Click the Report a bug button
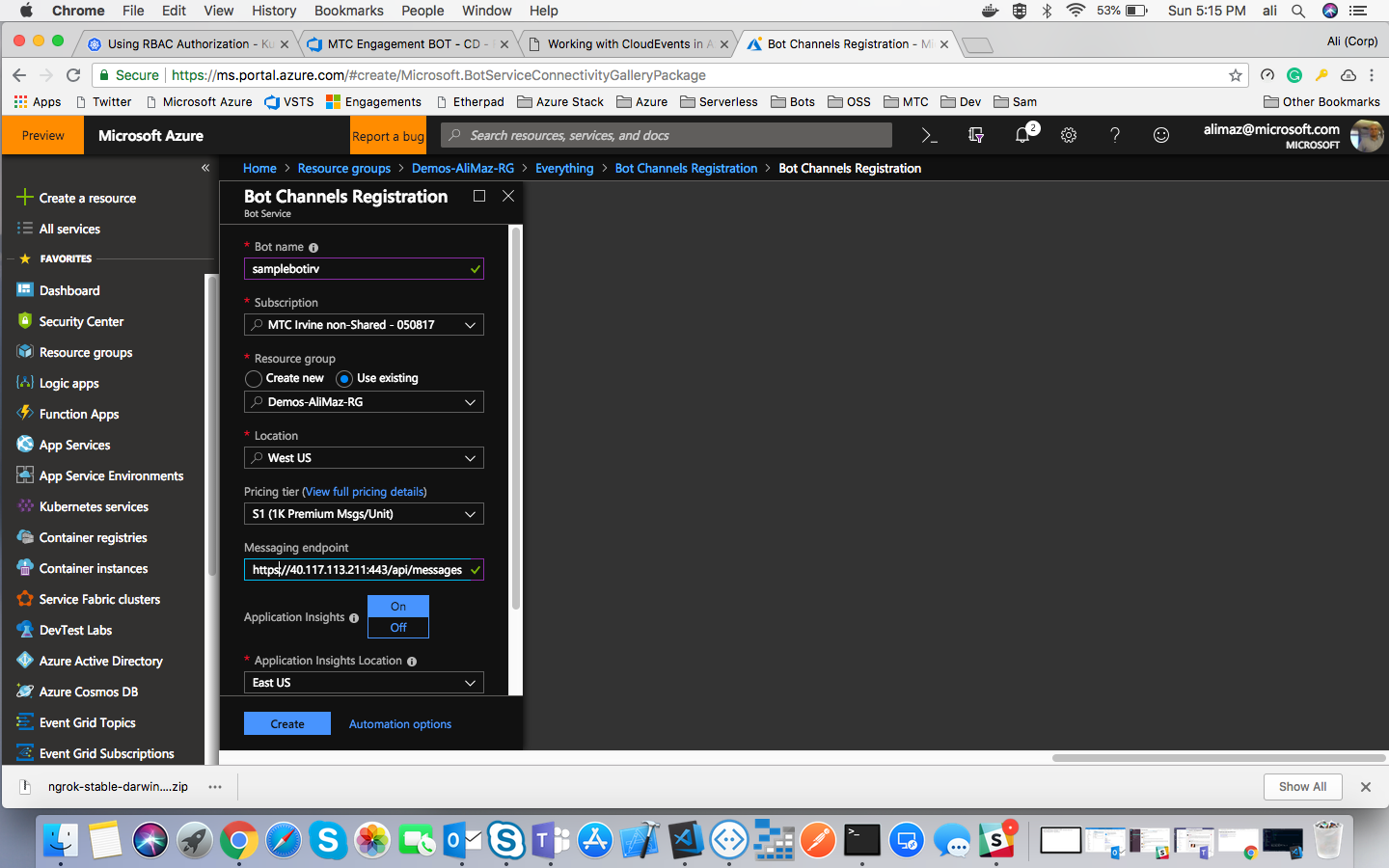 [388, 136]
